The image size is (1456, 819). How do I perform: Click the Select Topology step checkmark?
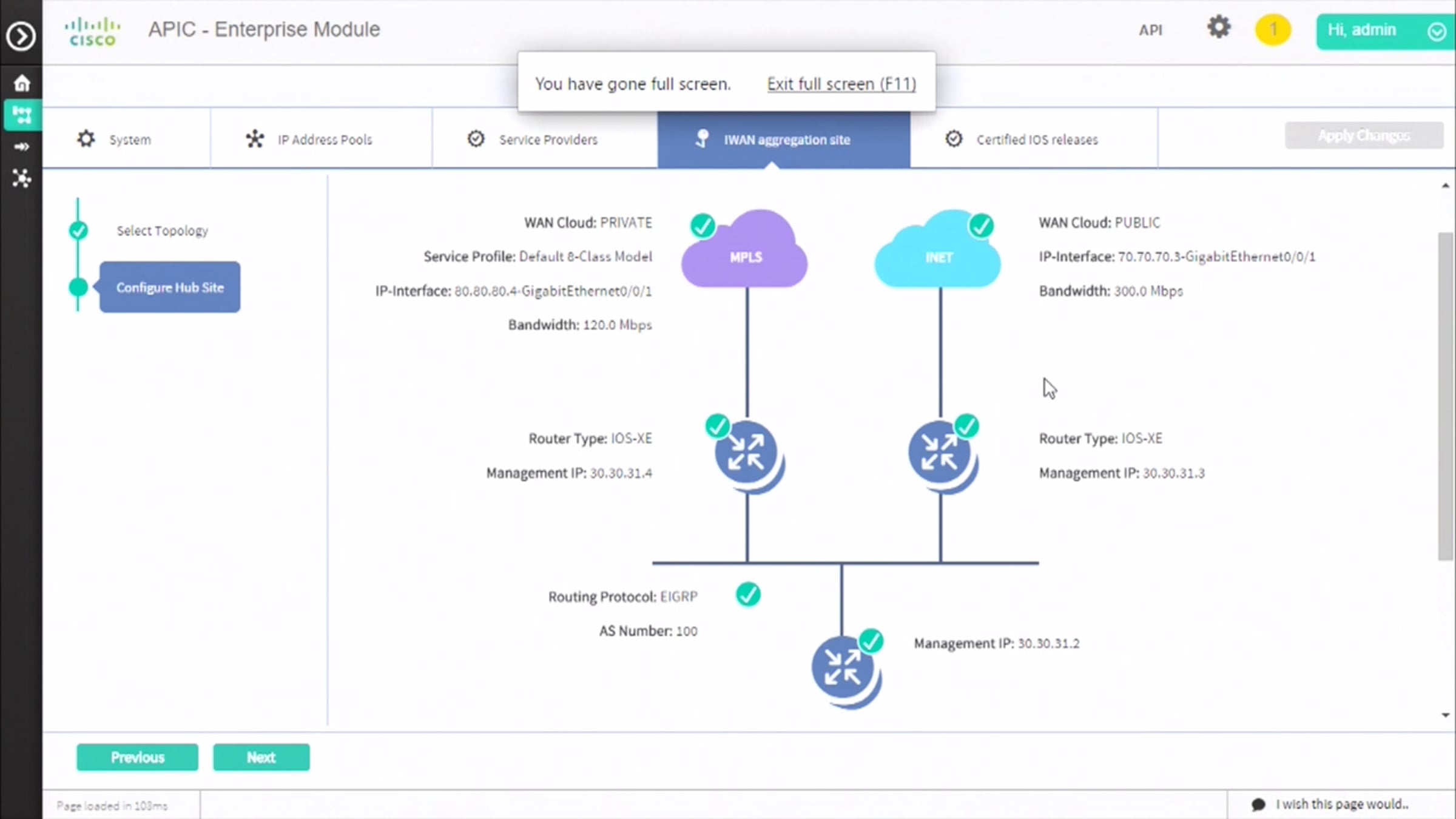click(78, 231)
